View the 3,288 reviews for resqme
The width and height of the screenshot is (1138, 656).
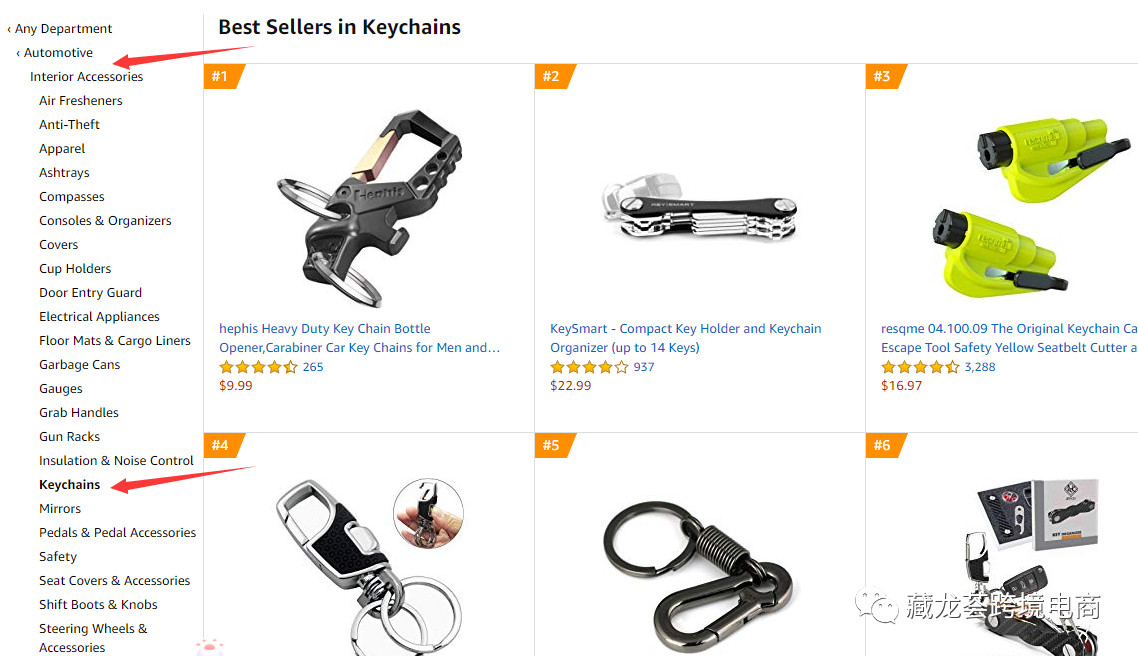[980, 367]
